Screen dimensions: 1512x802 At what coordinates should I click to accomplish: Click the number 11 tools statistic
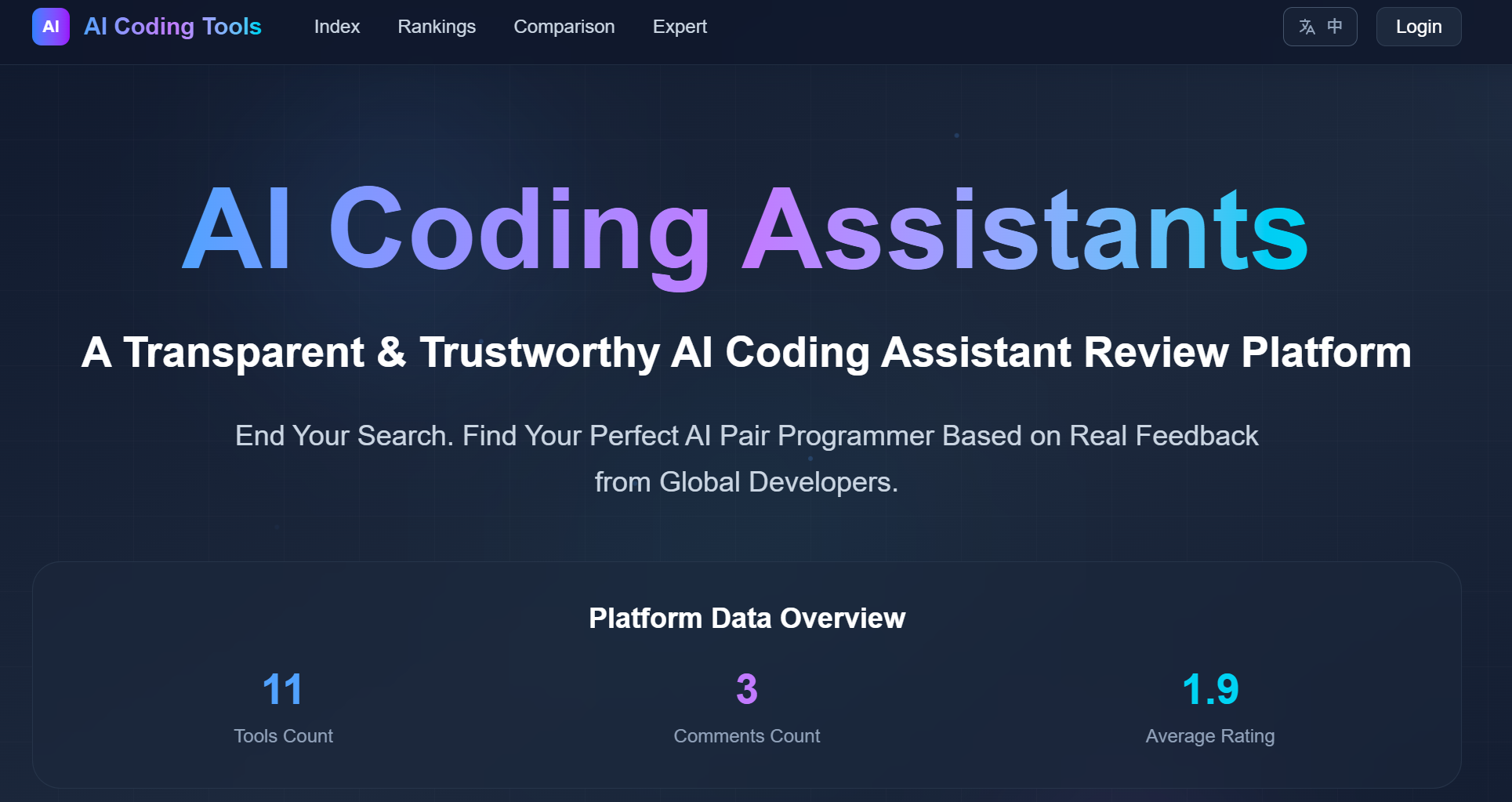[x=282, y=689]
